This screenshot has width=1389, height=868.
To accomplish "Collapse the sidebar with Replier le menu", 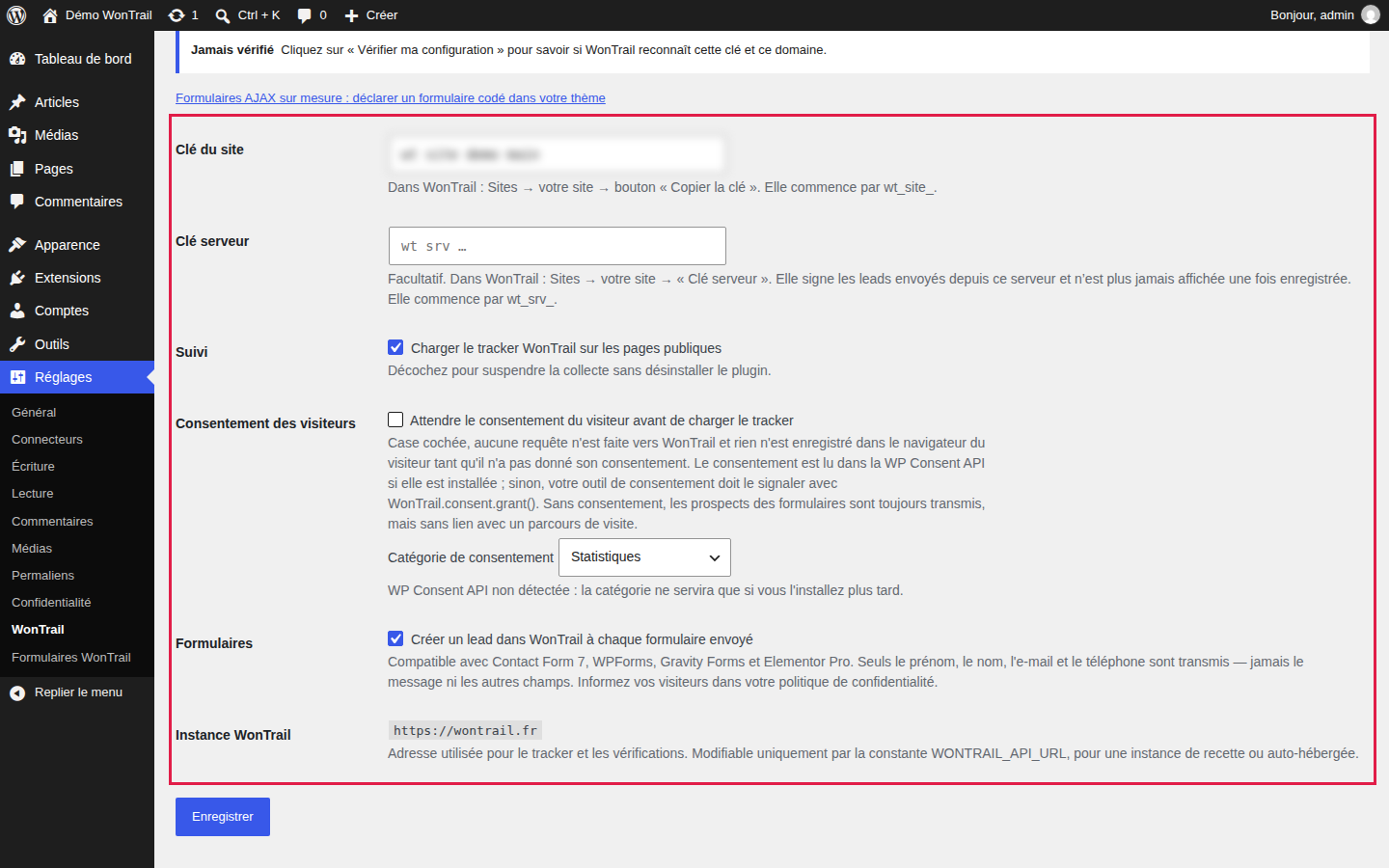I will click(77, 692).
